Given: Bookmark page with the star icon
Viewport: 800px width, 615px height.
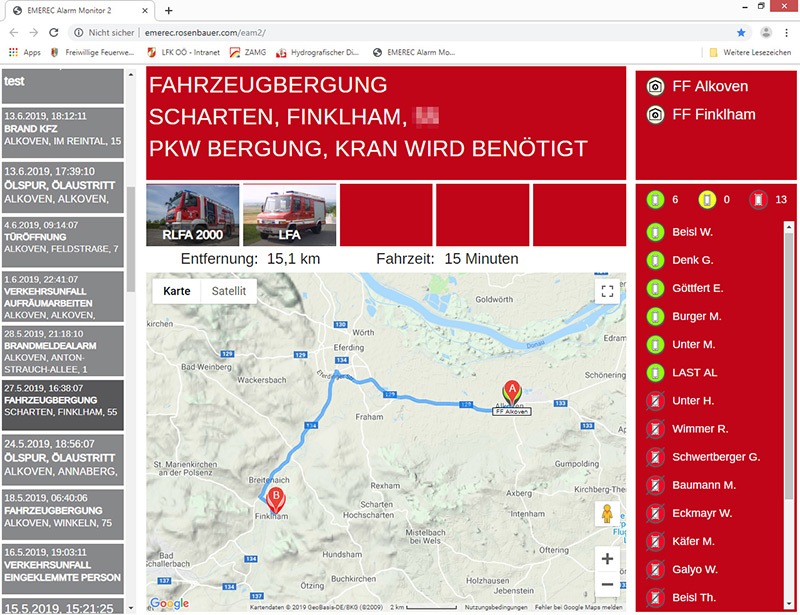Looking at the screenshot, I should point(741,33).
